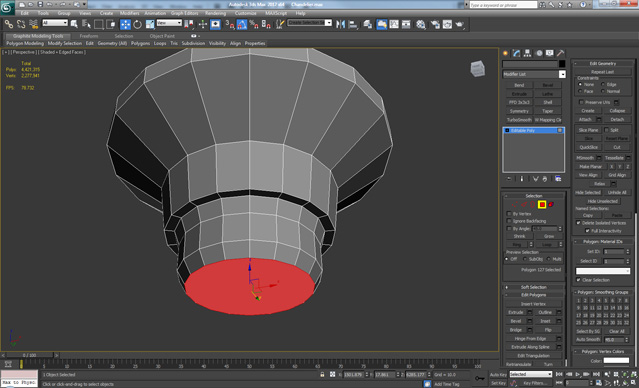Select Edge sub-object level icon
Viewport: 639px width, 388px height.
click(524, 205)
